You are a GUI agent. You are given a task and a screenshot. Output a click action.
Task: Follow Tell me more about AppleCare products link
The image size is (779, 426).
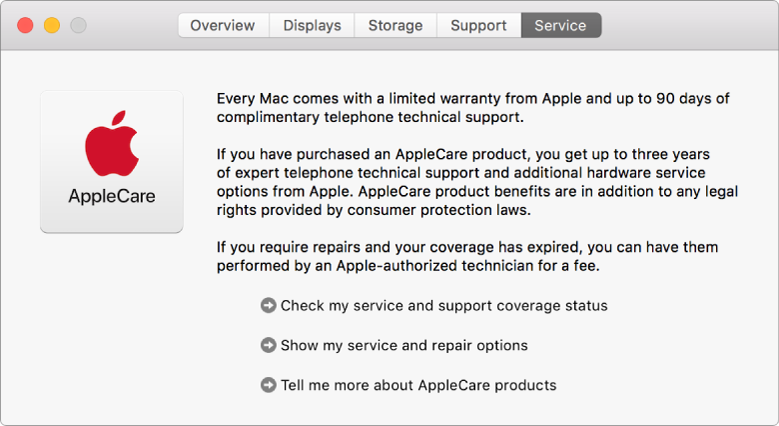coord(418,385)
